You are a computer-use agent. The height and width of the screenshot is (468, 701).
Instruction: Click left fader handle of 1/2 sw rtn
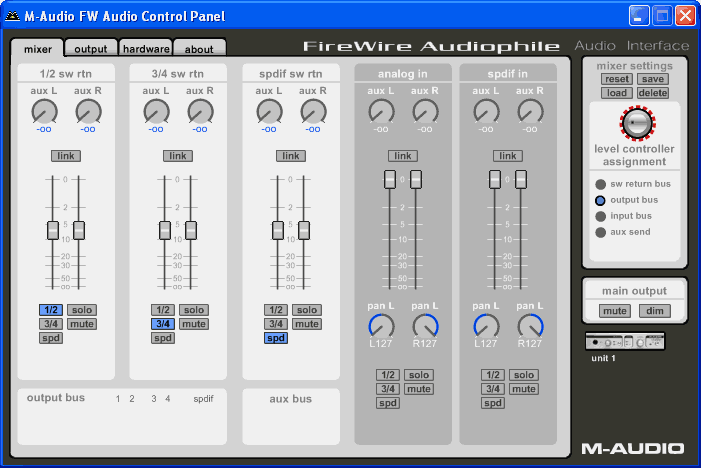pyautogui.click(x=53, y=230)
